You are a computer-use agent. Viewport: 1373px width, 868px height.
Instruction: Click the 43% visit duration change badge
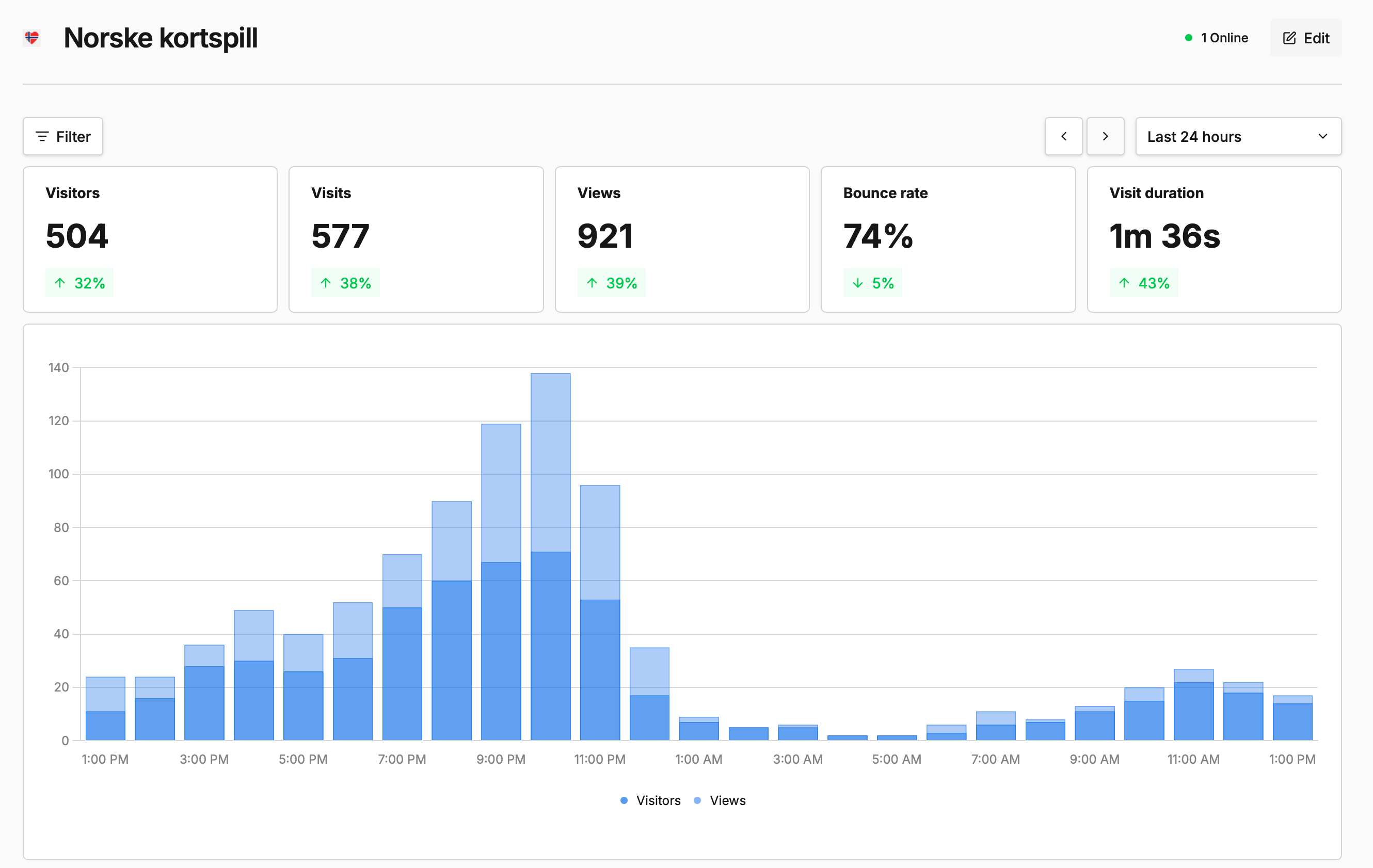[x=1143, y=283]
